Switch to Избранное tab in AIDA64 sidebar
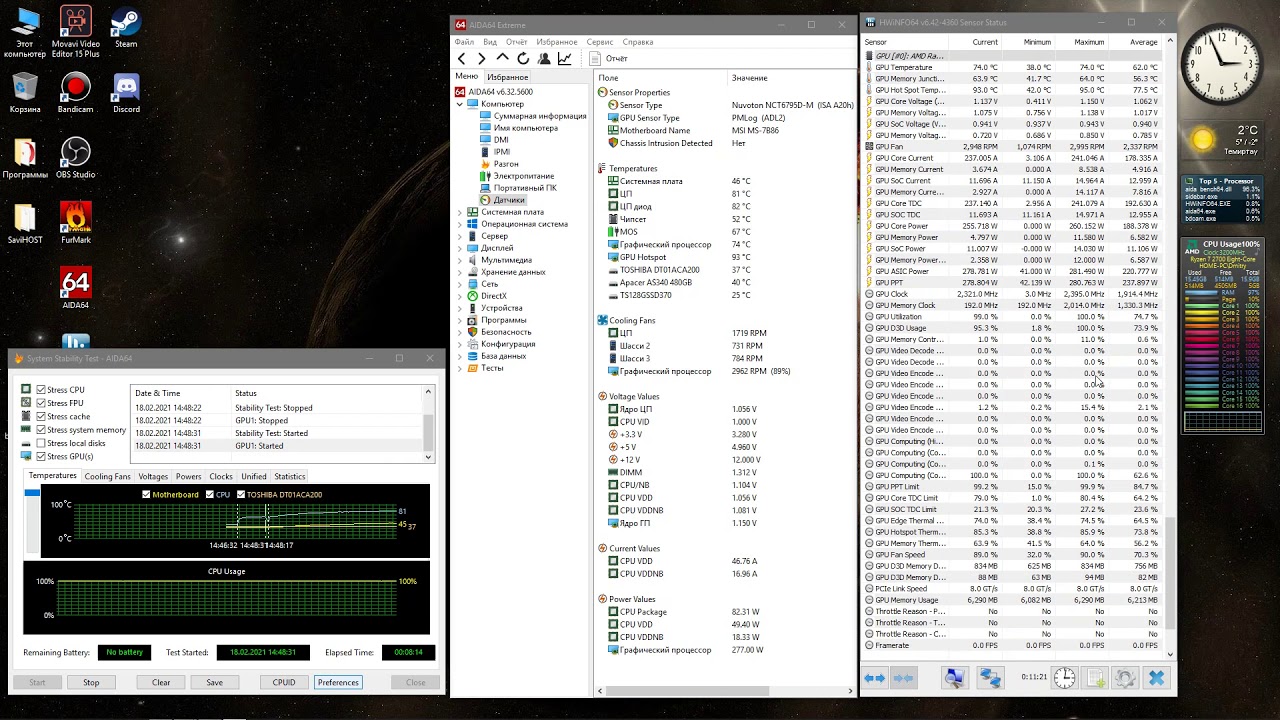This screenshot has height=720, width=1280. pos(508,77)
